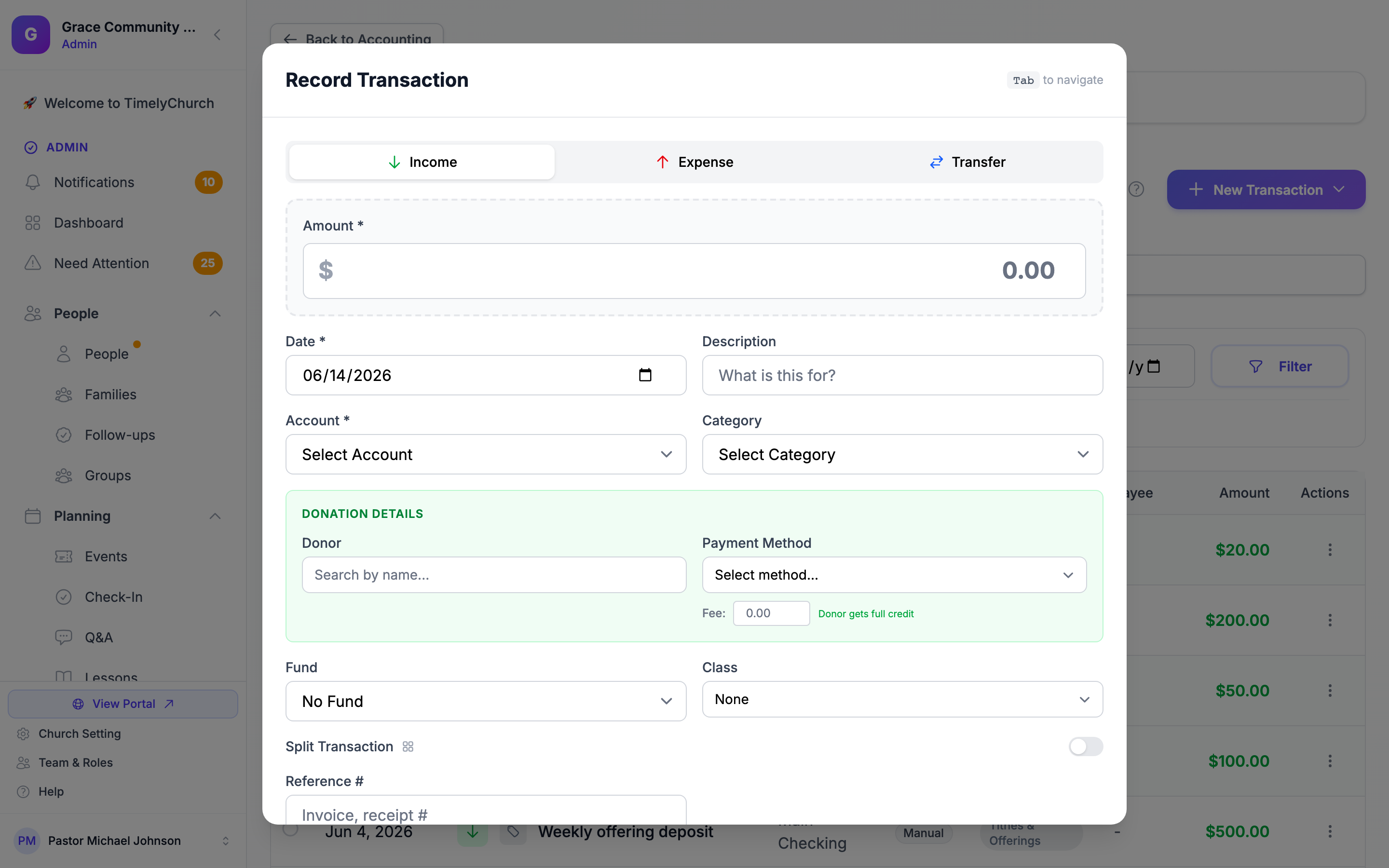This screenshot has height=868, width=1389.
Task: Click the Description input field
Action: coord(902,375)
